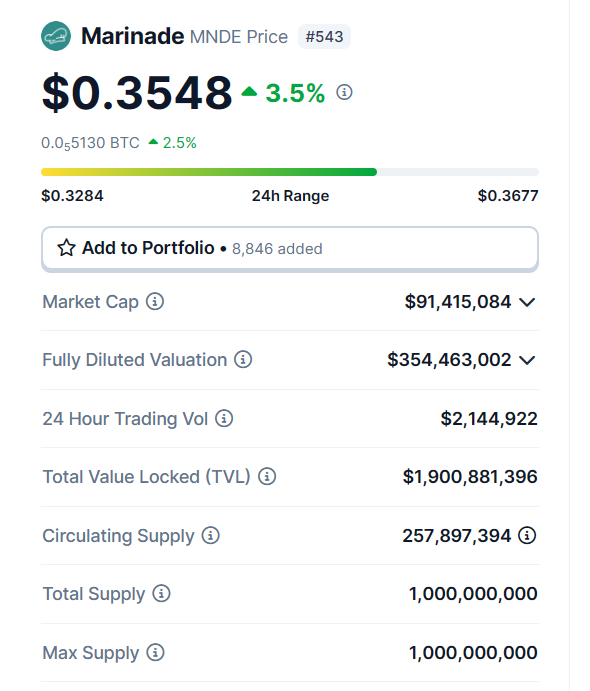Click the Total Value Locked (TVL) label
Image resolution: width=590 pixels, height=691 pixels.
[x=146, y=477]
